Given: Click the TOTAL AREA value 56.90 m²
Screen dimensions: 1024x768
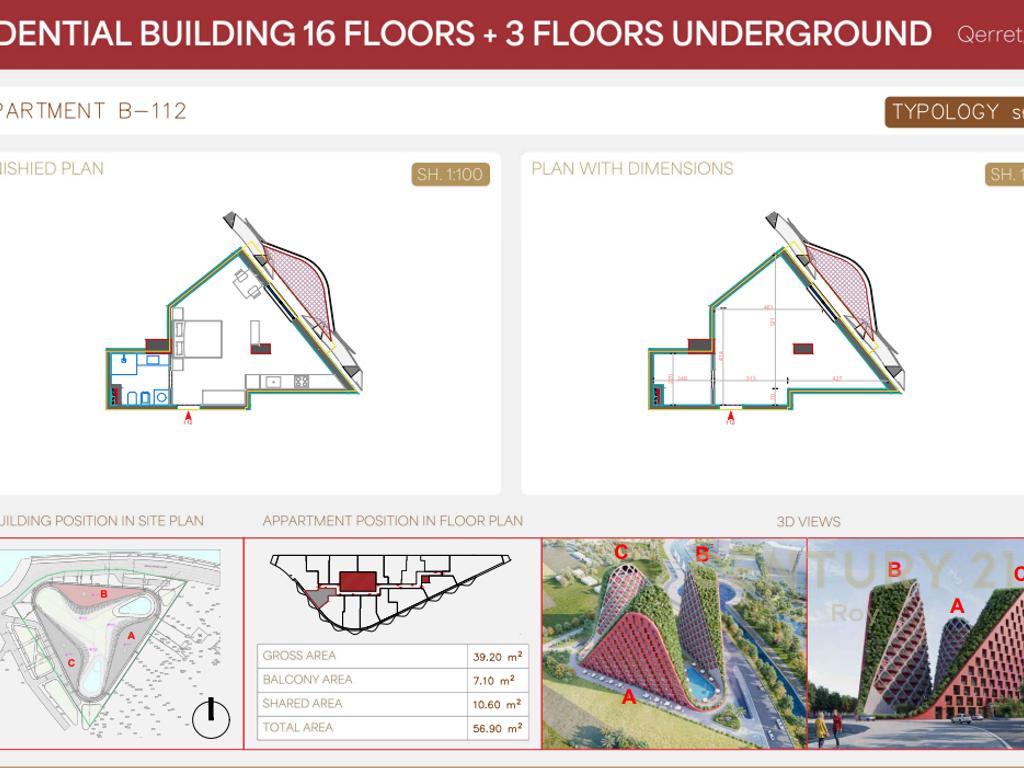Looking at the screenshot, I should pyautogui.click(x=498, y=728).
